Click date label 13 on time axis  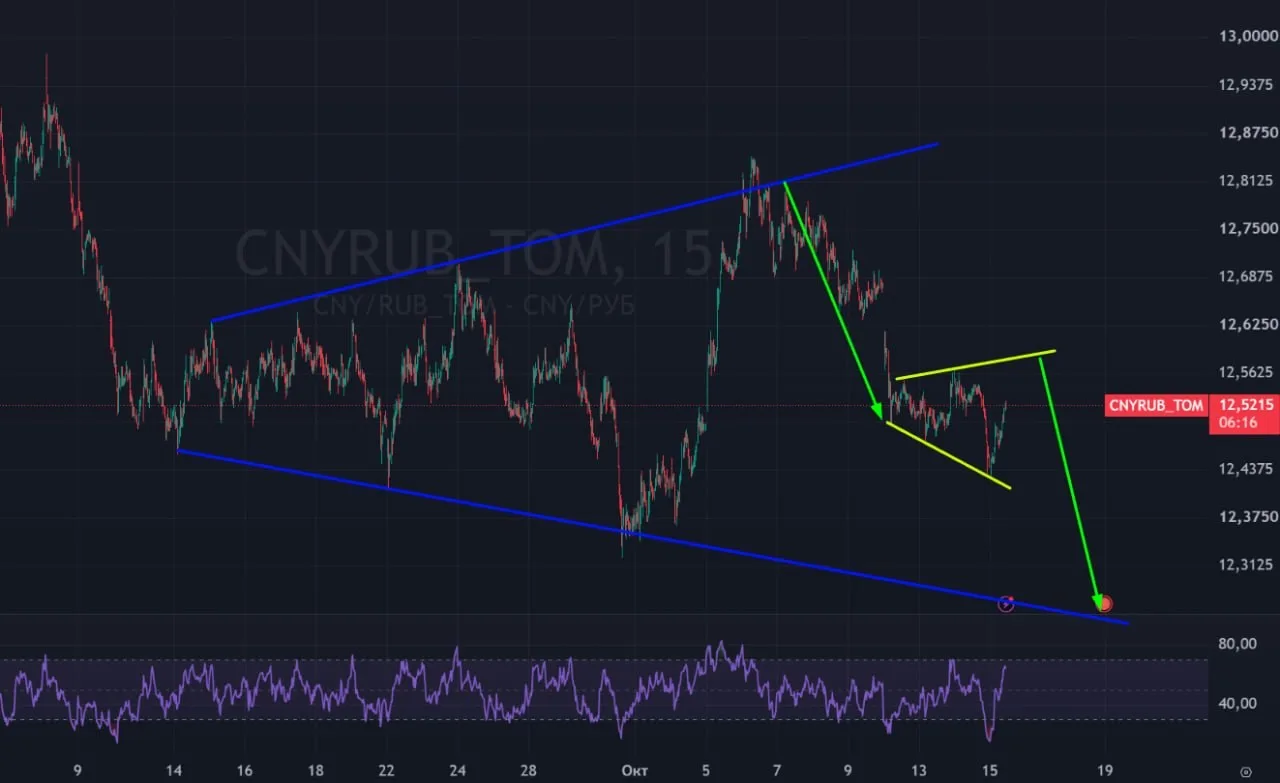tap(919, 771)
